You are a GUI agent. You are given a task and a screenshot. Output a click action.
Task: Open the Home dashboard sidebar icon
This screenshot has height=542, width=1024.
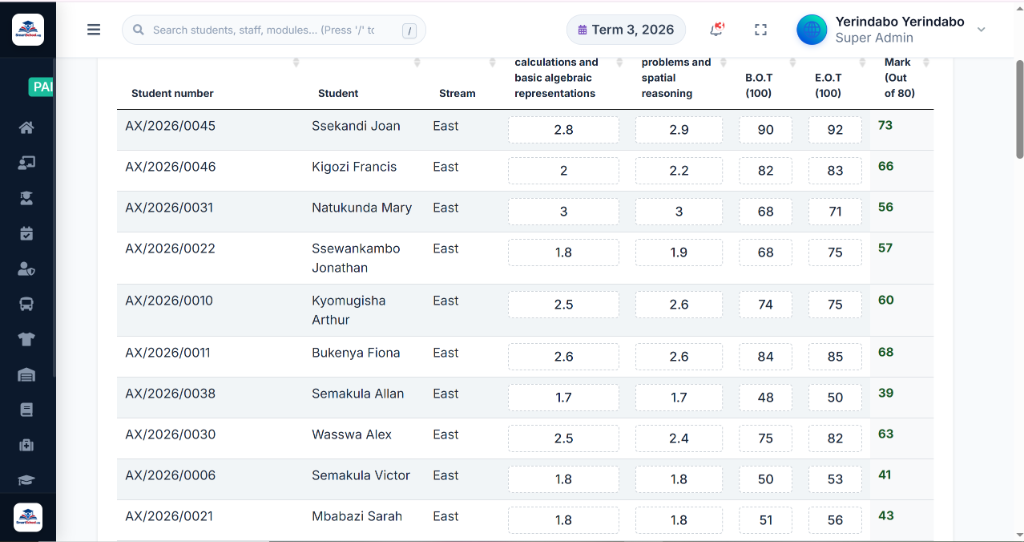click(26, 127)
